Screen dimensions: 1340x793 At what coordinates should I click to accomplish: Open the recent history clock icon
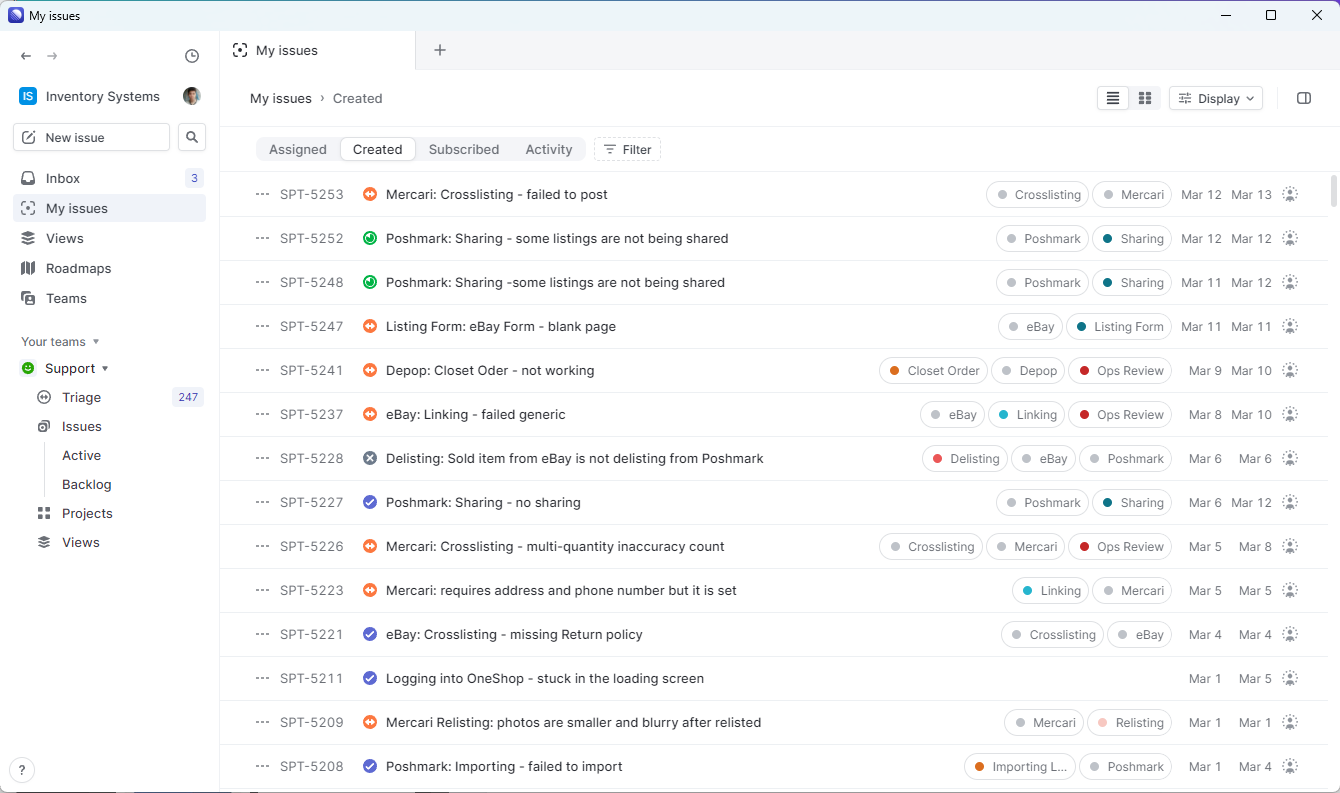192,56
